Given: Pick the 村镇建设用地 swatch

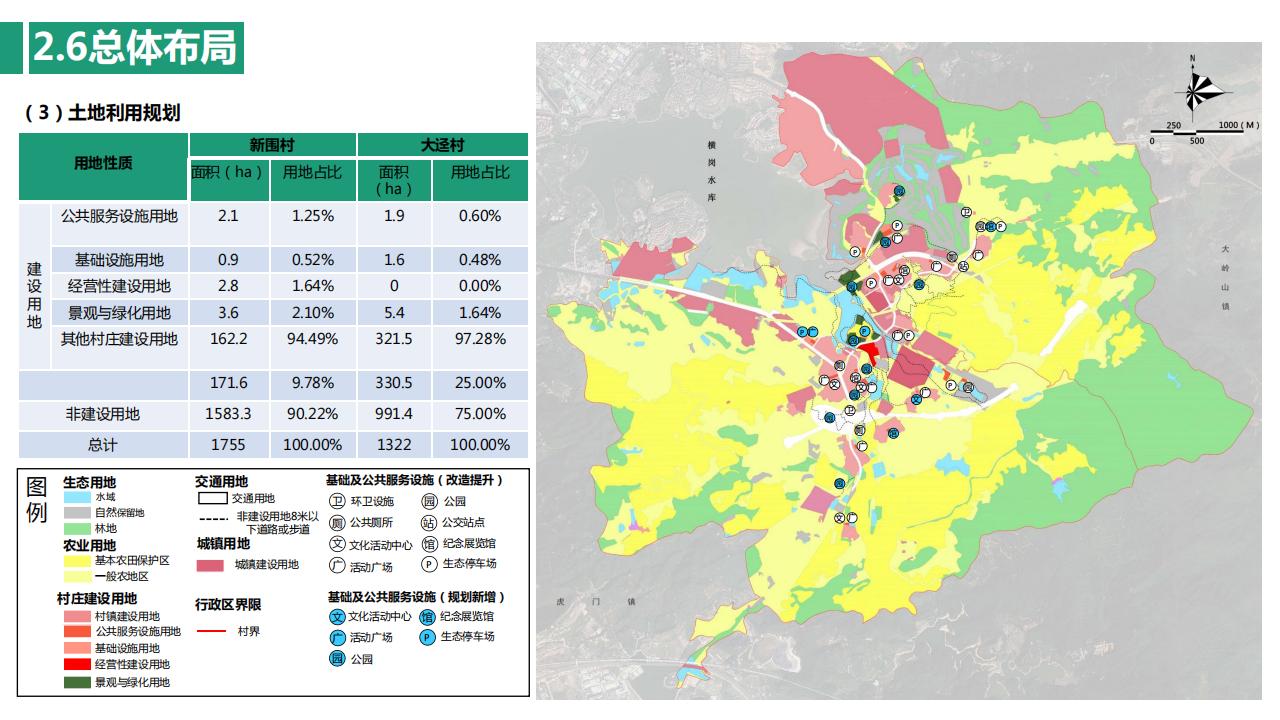Looking at the screenshot, I should coord(76,616).
